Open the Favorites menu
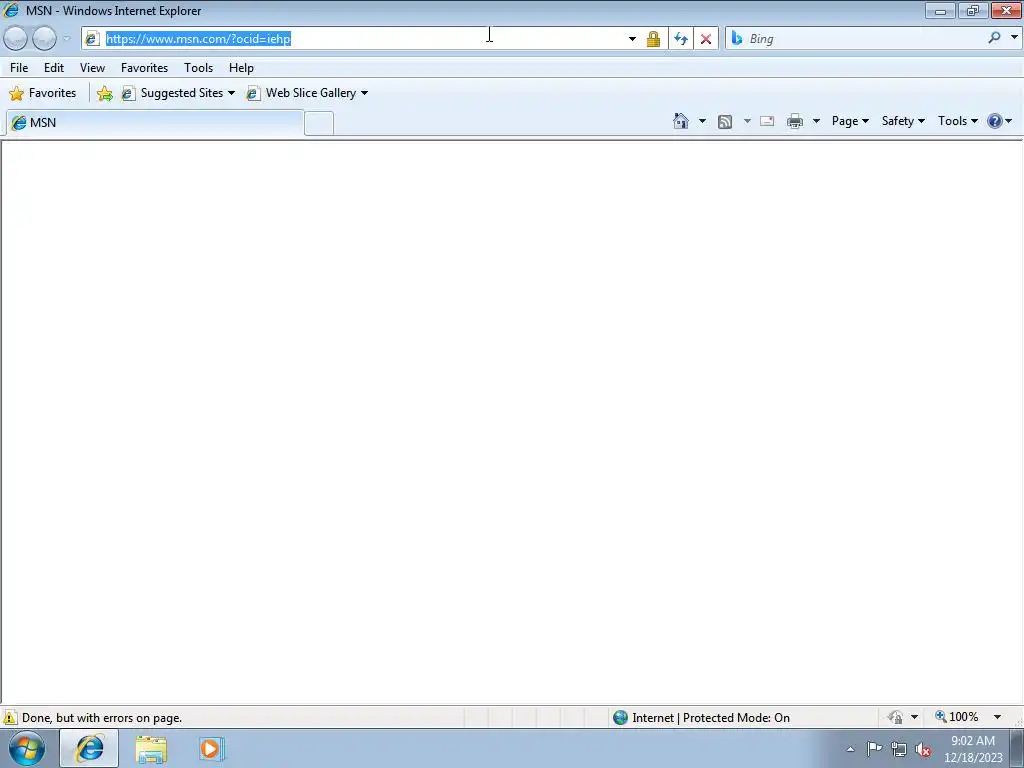The width and height of the screenshot is (1024, 768). (x=144, y=68)
